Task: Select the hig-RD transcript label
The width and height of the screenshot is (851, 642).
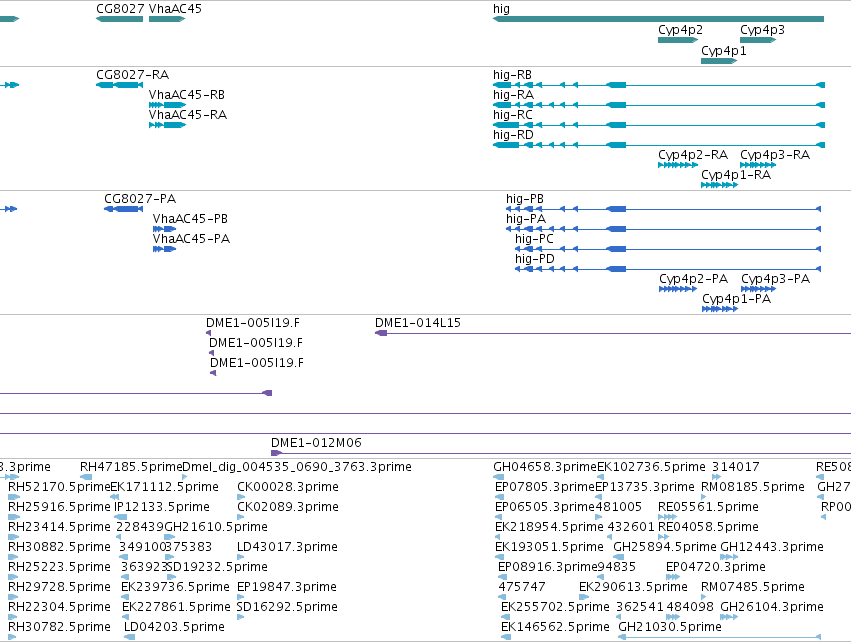Action: 513,135
